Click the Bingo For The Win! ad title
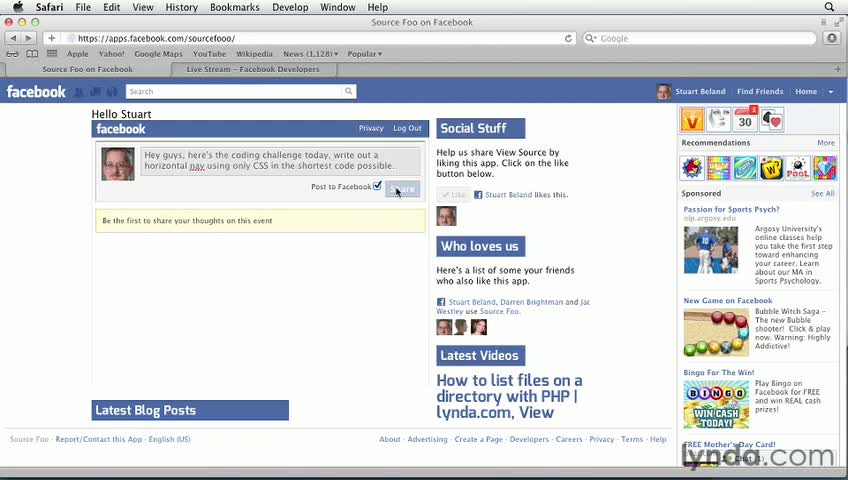This screenshot has height=480, width=848. click(719, 372)
